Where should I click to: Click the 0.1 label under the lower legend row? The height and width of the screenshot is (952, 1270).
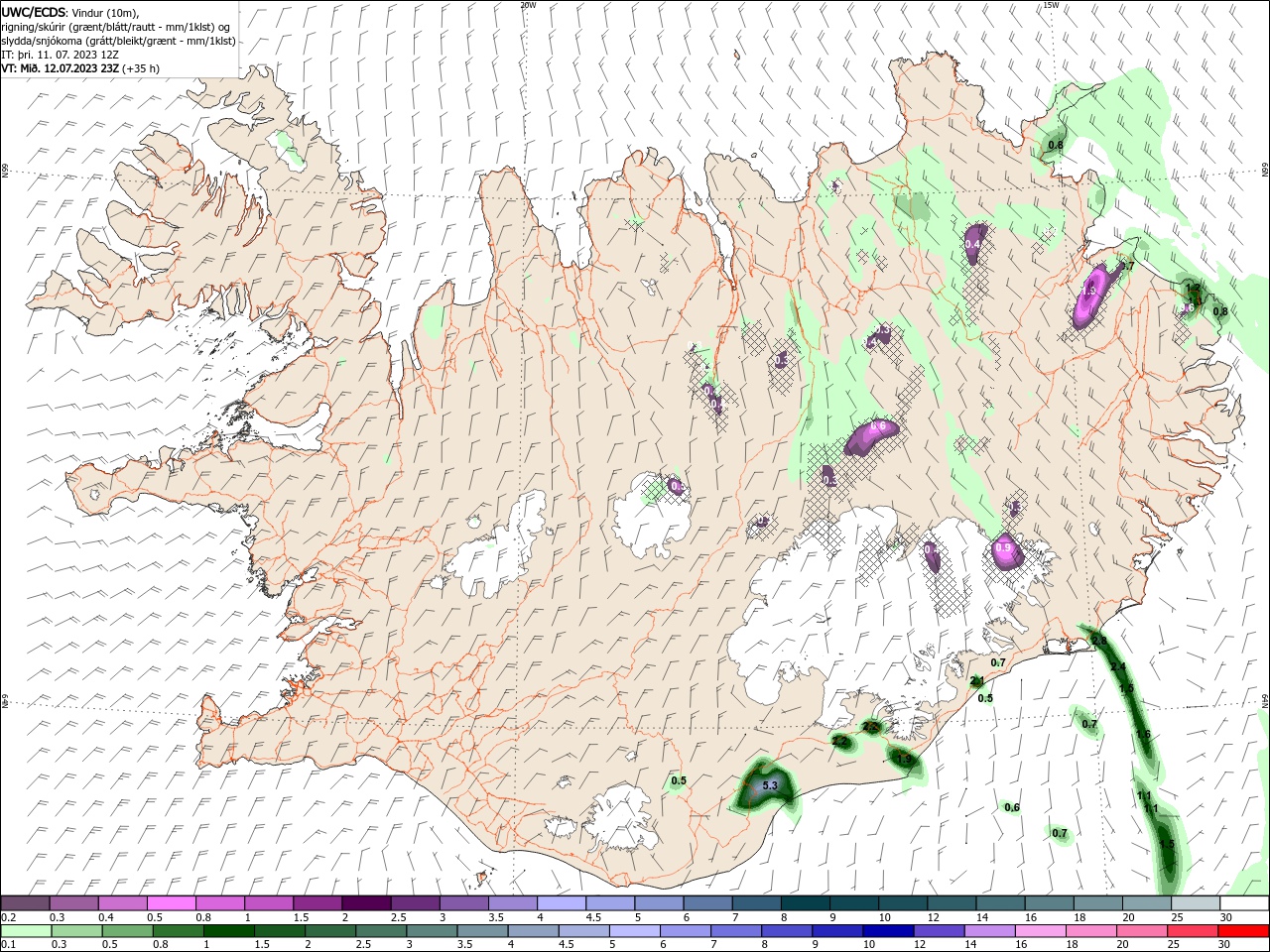[8, 945]
